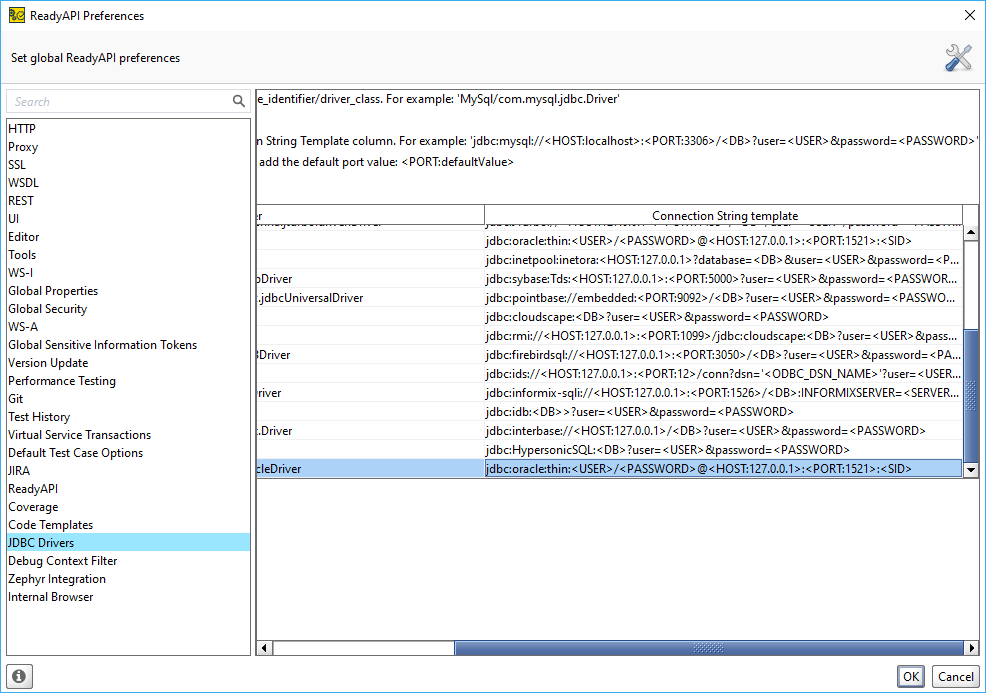Screen dimensions: 986x693
Task: Select the jdbc:cloudscape:<DB> connection string cell
Action: 724,317
